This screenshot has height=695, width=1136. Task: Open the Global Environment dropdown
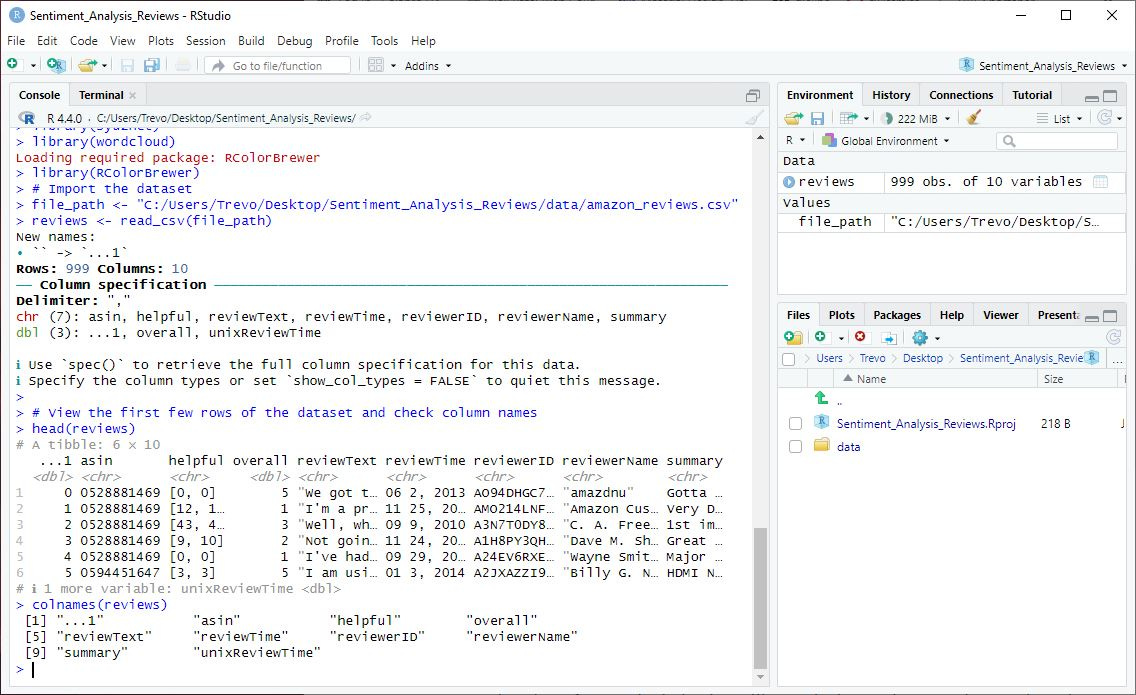click(x=885, y=141)
